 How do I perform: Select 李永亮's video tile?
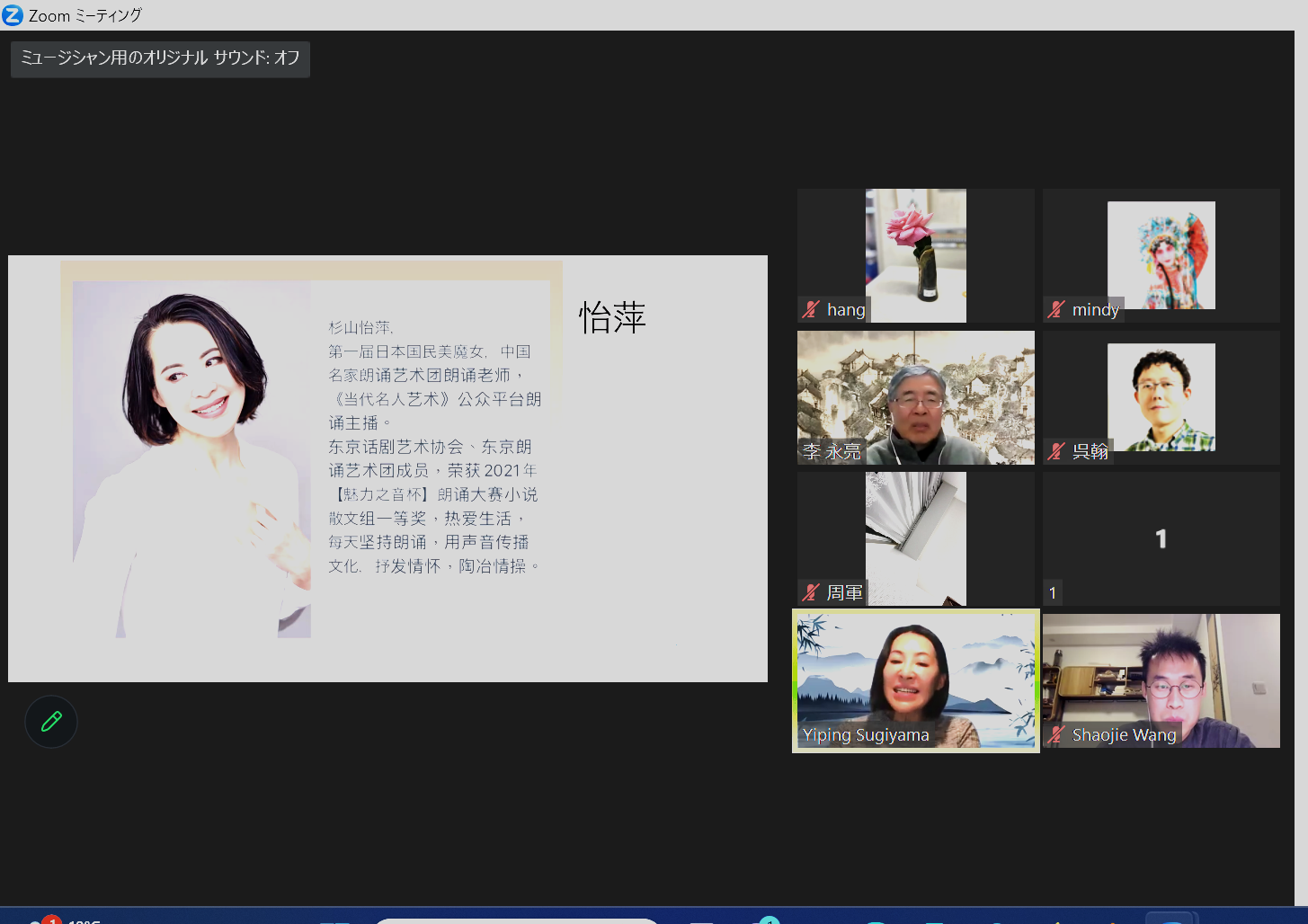click(915, 395)
